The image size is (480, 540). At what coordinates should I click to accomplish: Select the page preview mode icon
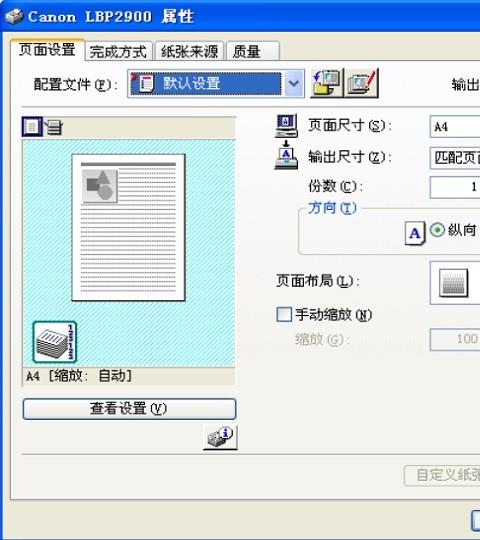(32, 126)
